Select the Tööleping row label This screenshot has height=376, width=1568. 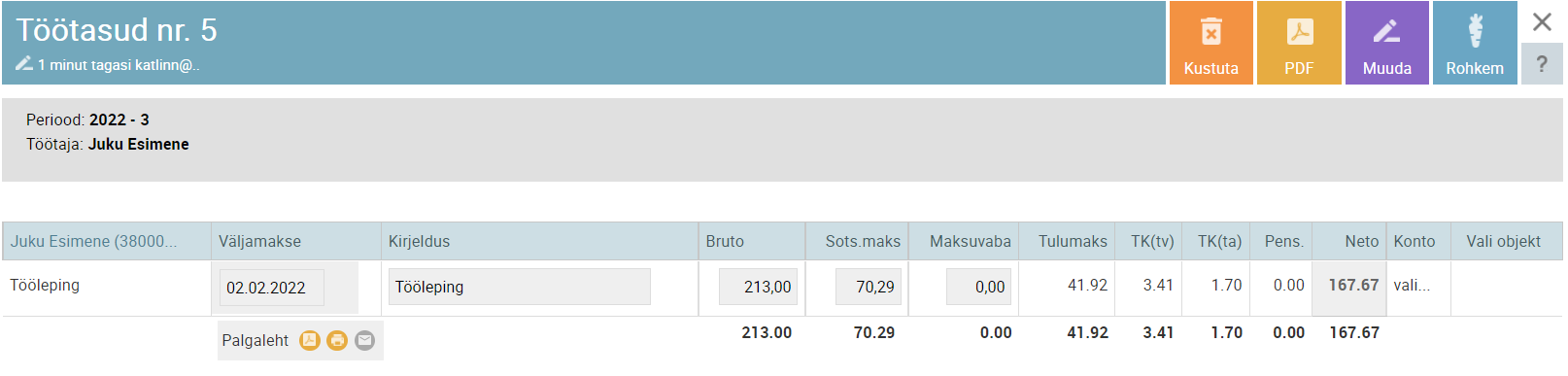point(45,285)
